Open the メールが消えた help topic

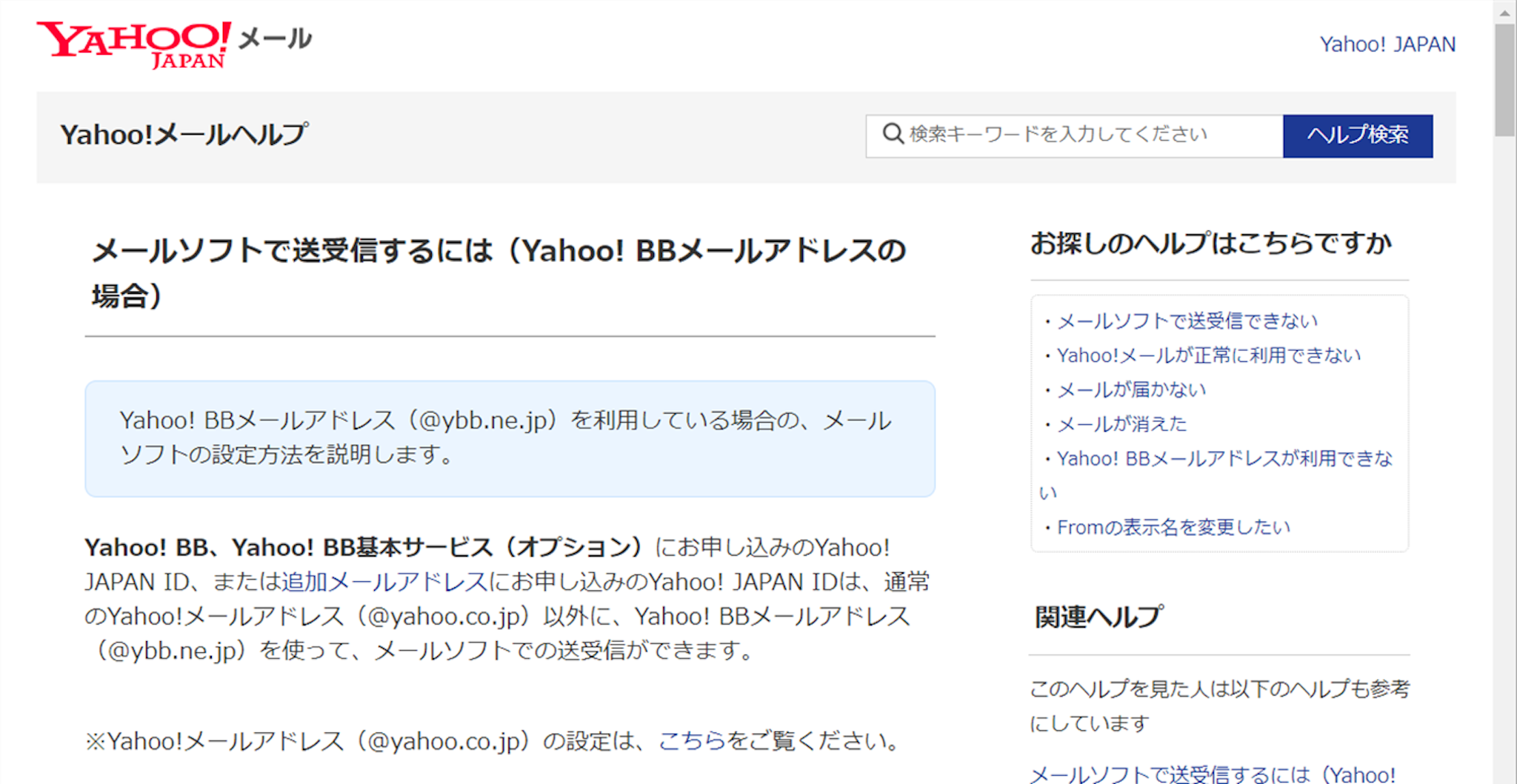tap(1121, 424)
